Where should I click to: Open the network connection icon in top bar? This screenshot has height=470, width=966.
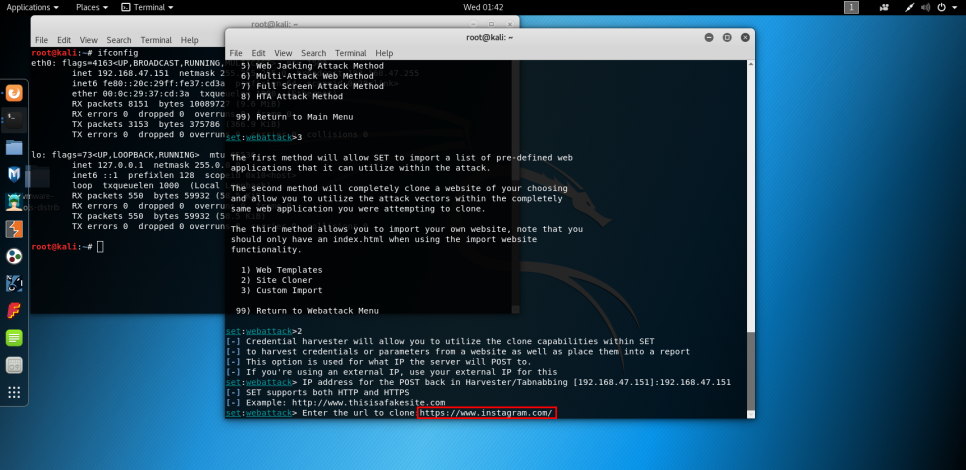[x=909, y=7]
